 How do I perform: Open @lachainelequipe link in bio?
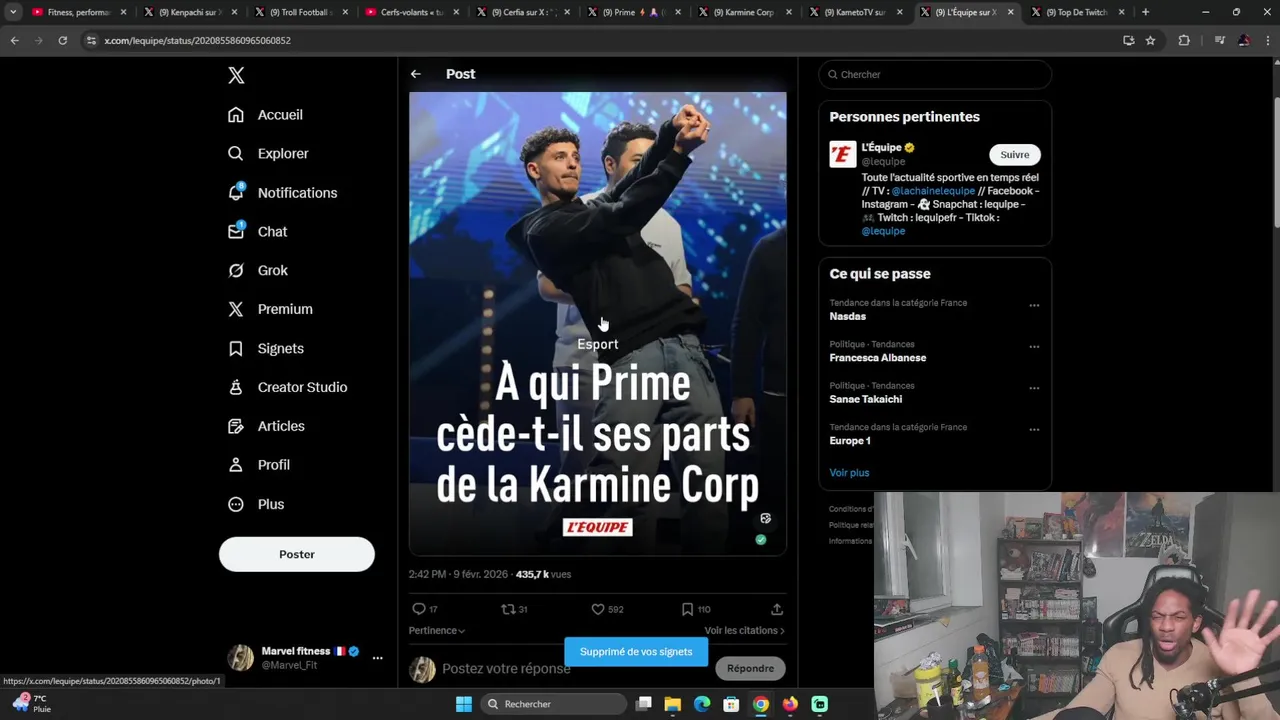[933, 191]
